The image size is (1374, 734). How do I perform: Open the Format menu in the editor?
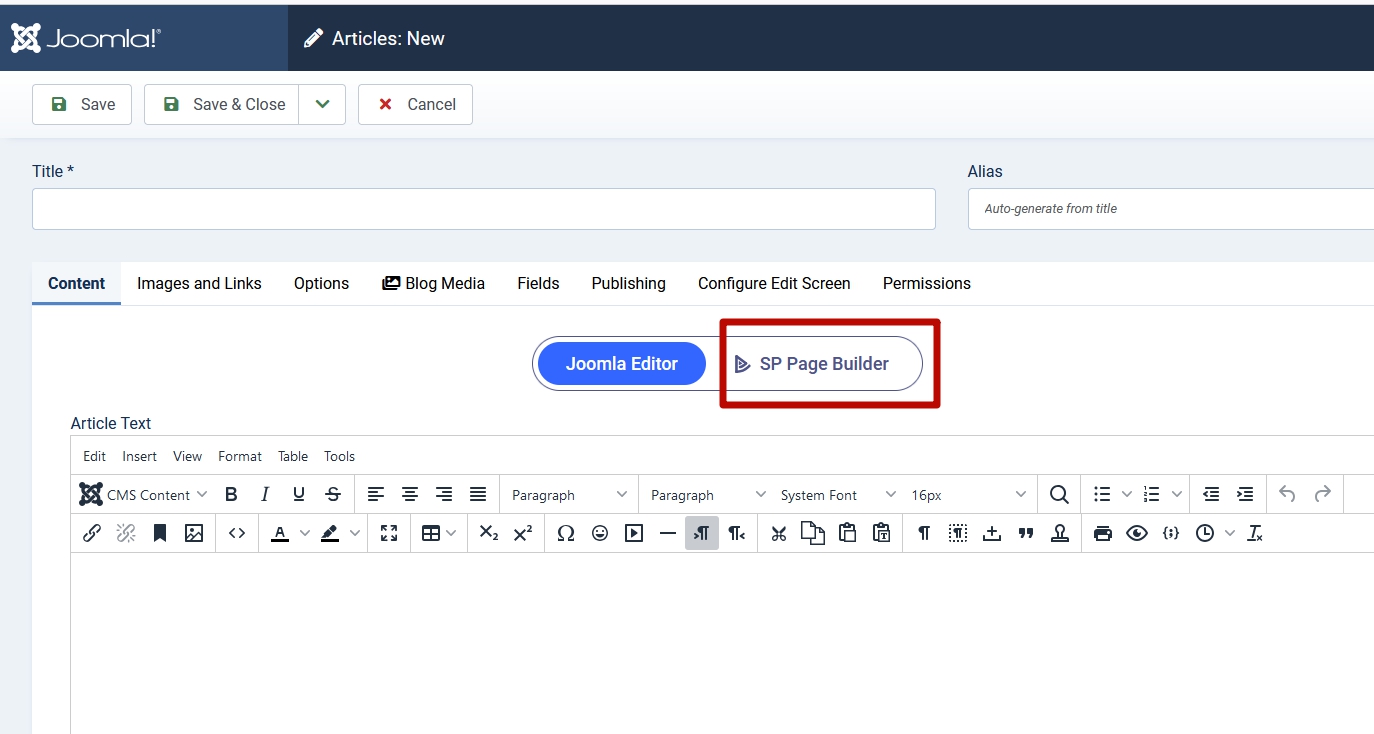(x=239, y=456)
